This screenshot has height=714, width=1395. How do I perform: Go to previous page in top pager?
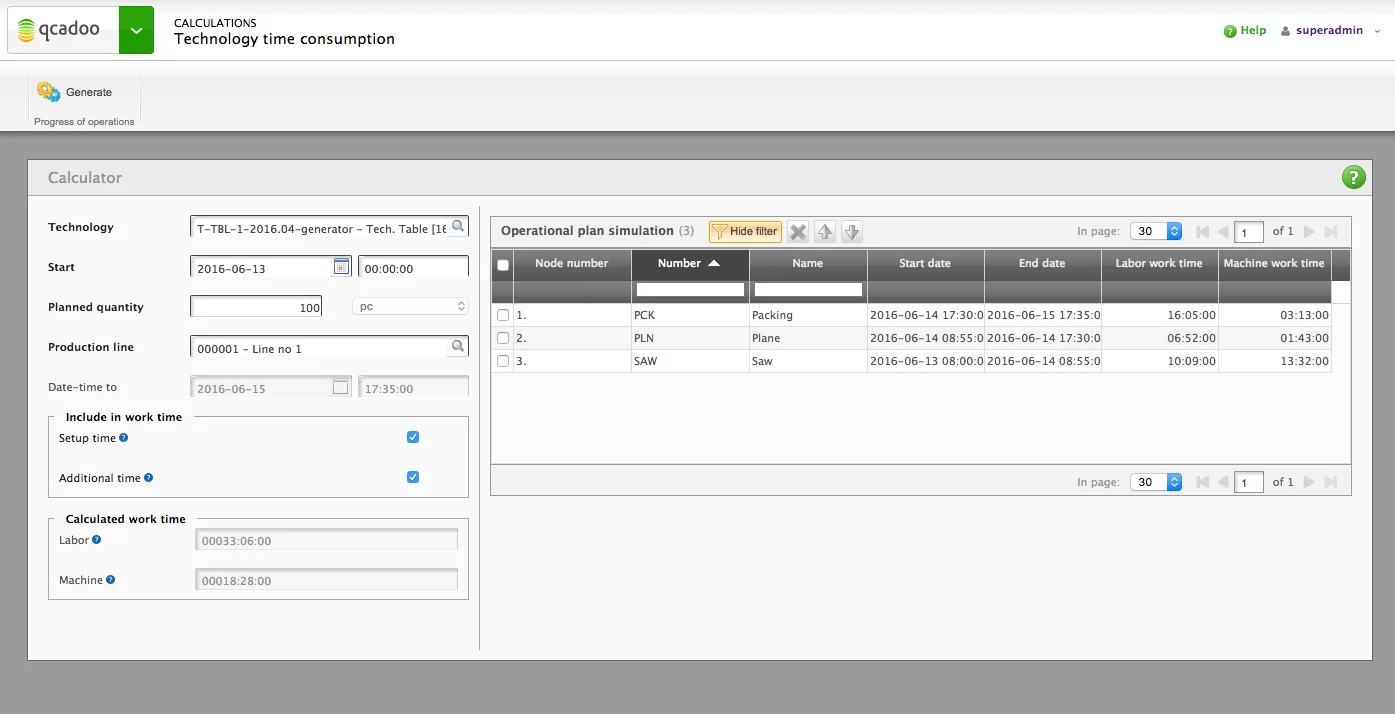pyautogui.click(x=1222, y=232)
